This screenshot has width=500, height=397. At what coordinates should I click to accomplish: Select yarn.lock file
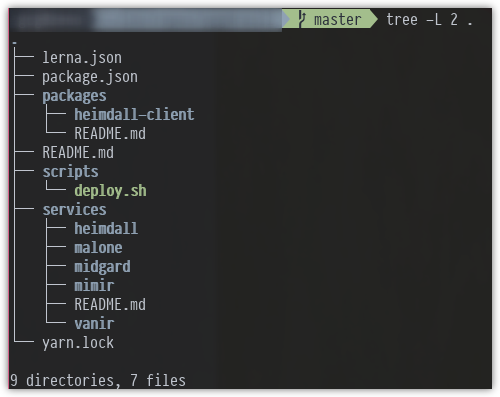tap(78, 343)
